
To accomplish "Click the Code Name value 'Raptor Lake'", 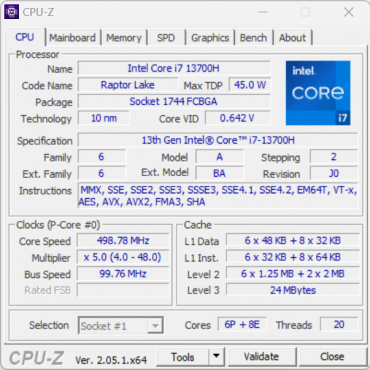I will pyautogui.click(x=128, y=85).
